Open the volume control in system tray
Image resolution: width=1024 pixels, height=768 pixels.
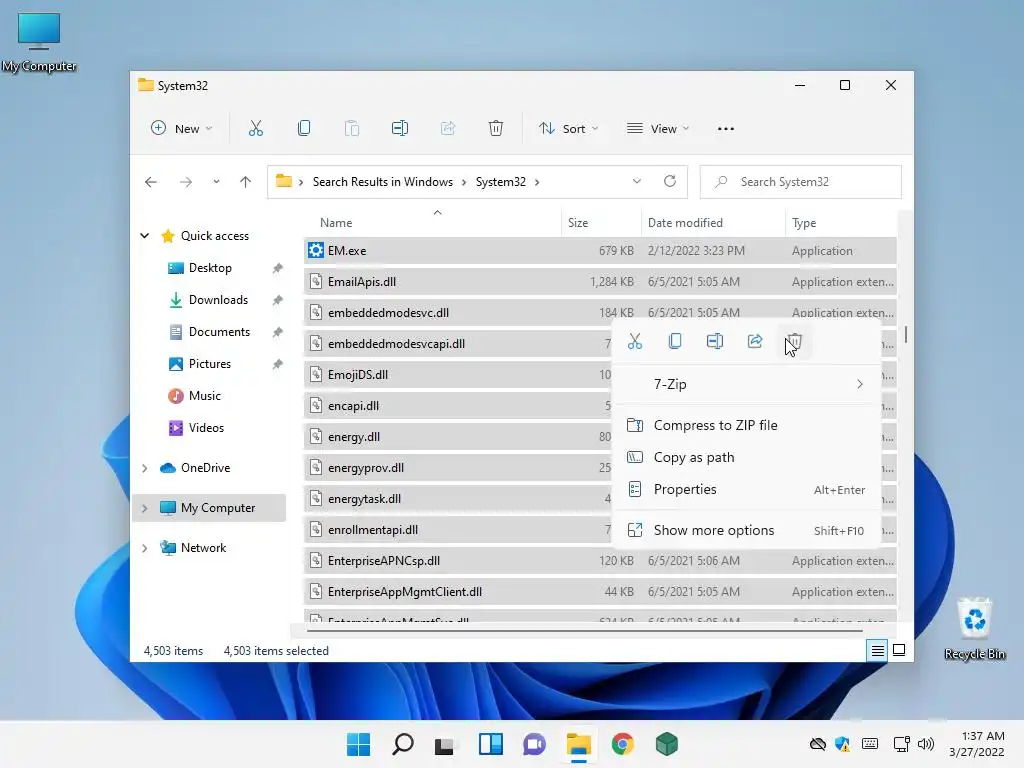tap(925, 744)
